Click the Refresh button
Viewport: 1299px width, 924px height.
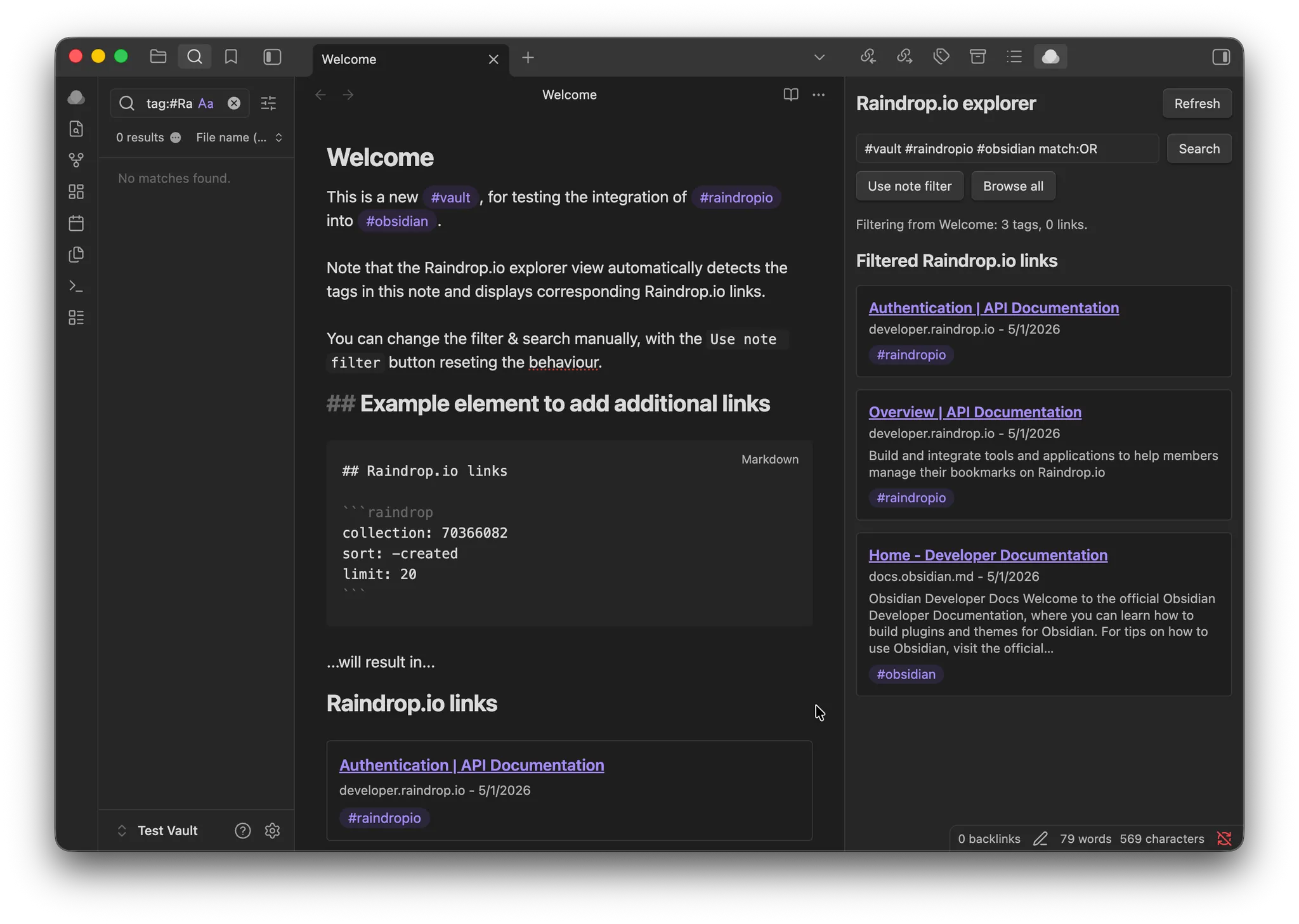(1197, 103)
